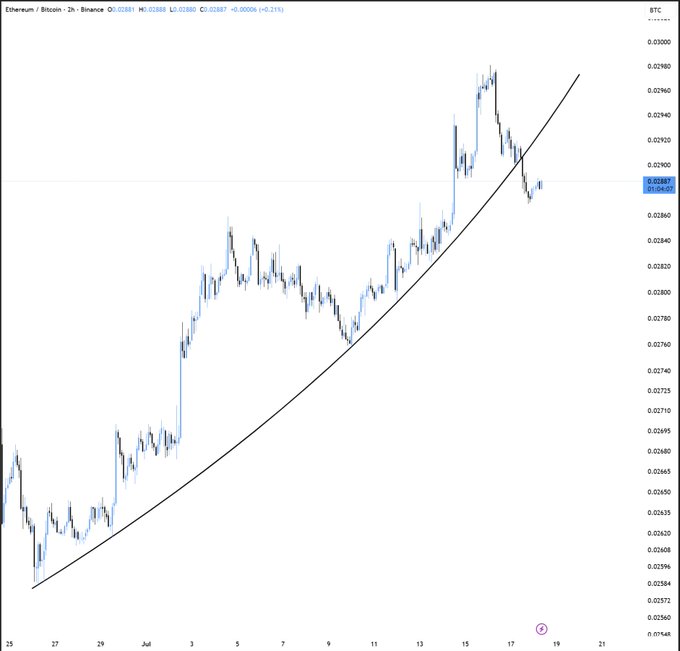Click the 0.02920 price scale label

click(x=659, y=140)
